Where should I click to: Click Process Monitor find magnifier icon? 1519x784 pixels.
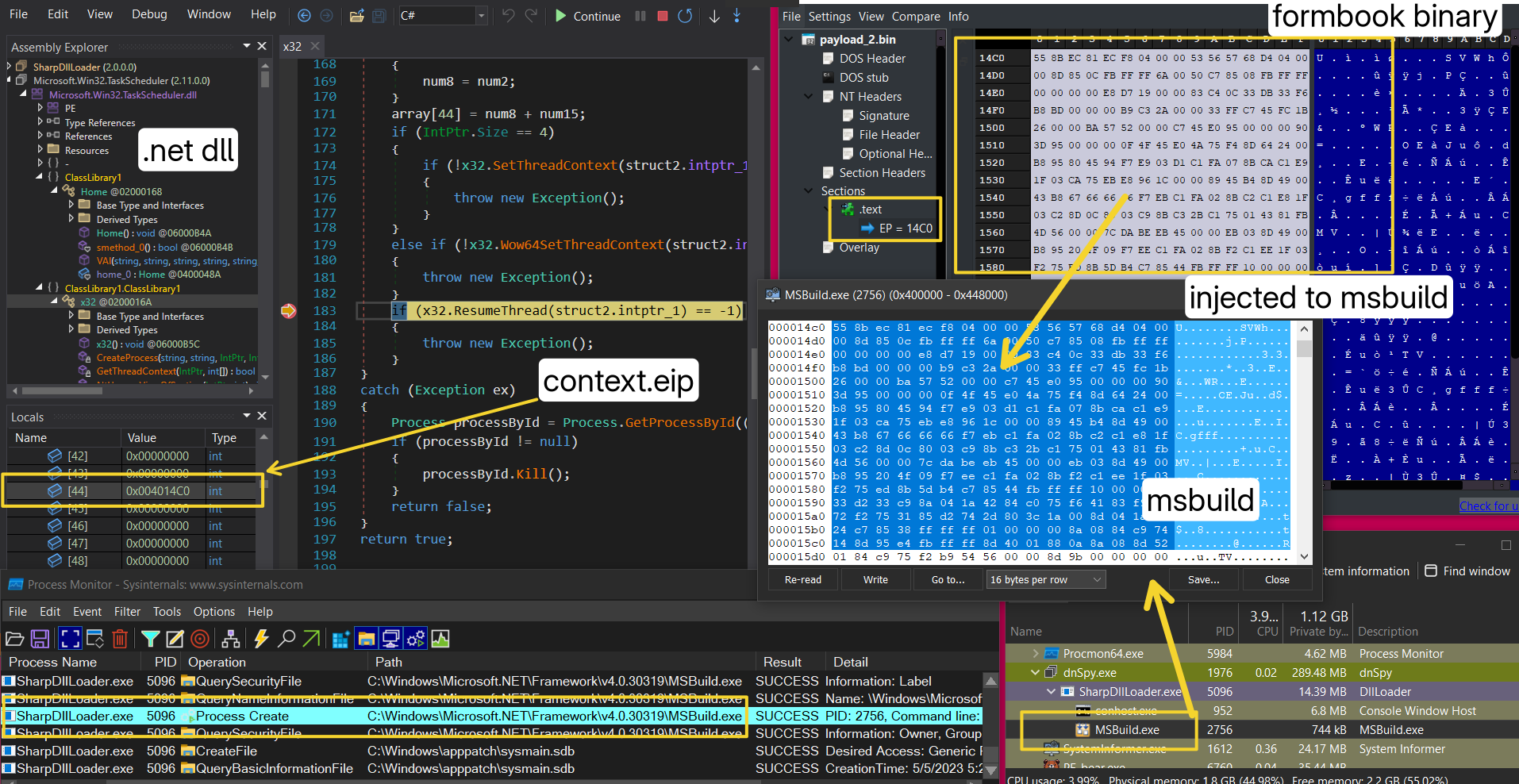coord(287,639)
